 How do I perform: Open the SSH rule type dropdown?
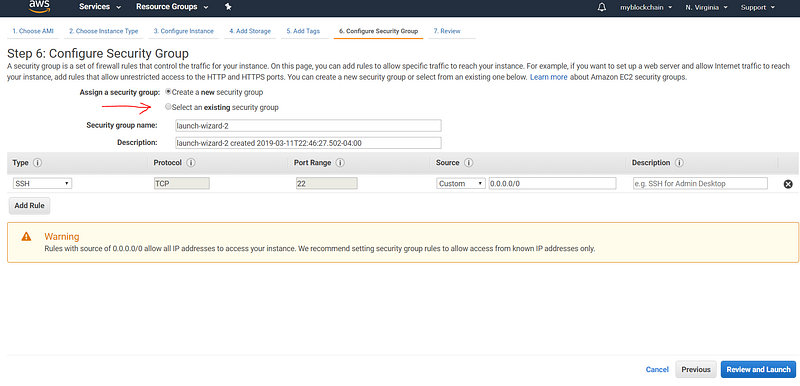(42, 184)
